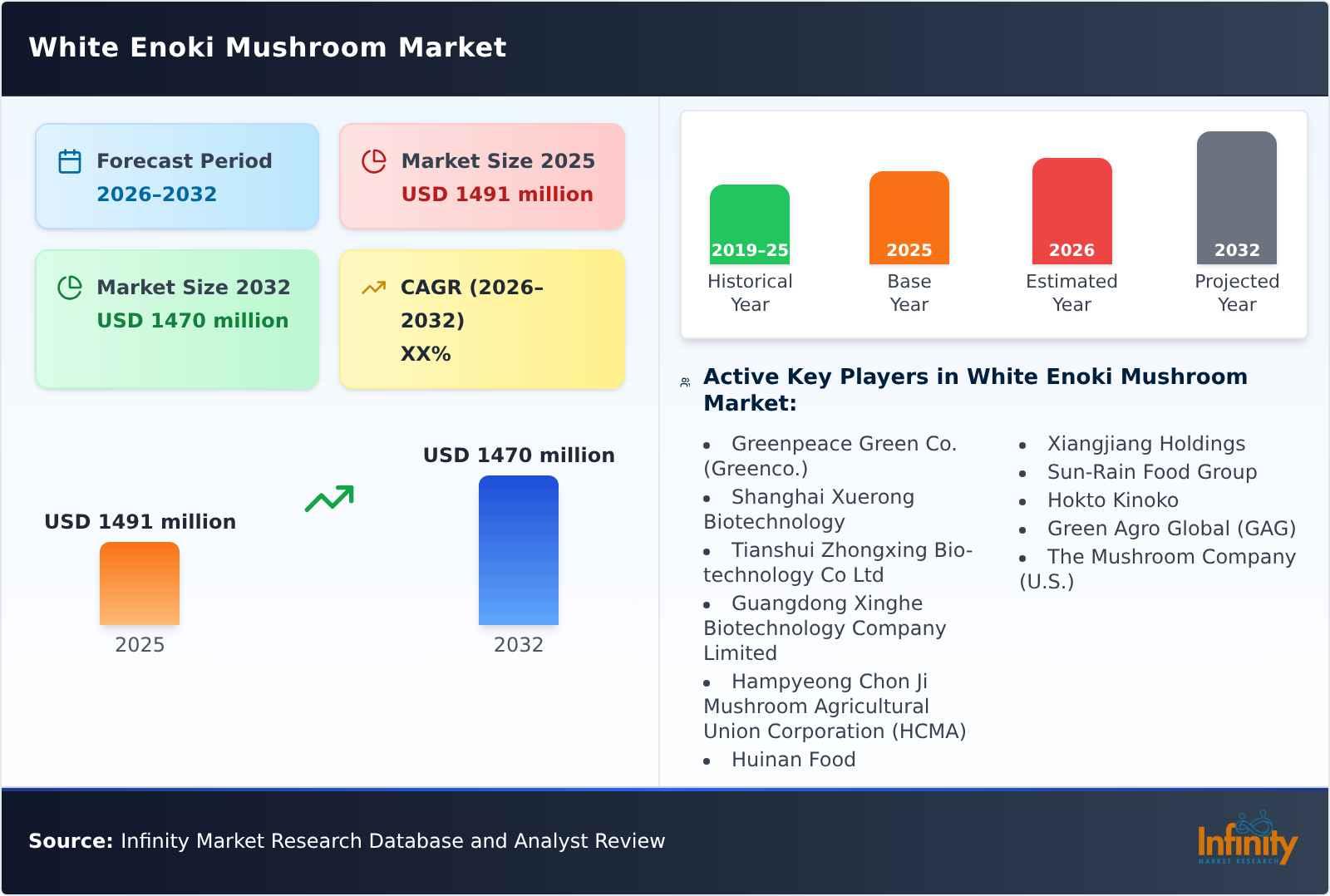Click the green upward trend arrow between bars
The image size is (1330, 896).
click(x=329, y=499)
